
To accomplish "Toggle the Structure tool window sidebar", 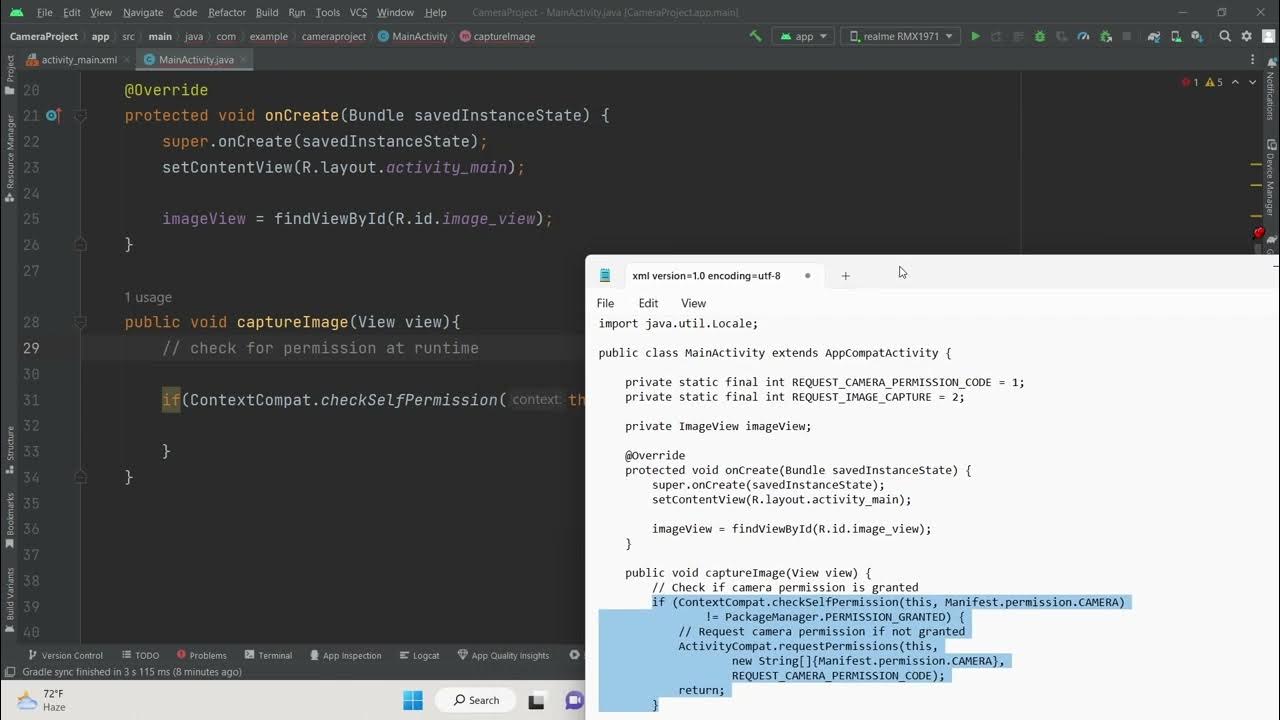I will pos(10,448).
